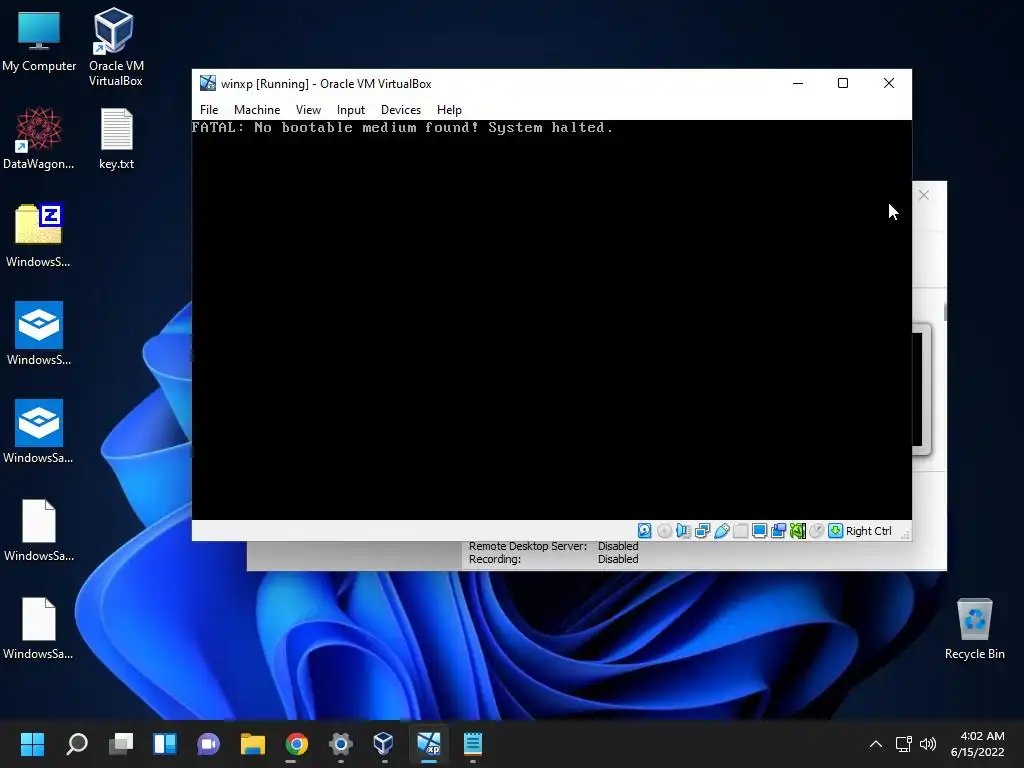Select My Computer desktop icon

pos(39,41)
